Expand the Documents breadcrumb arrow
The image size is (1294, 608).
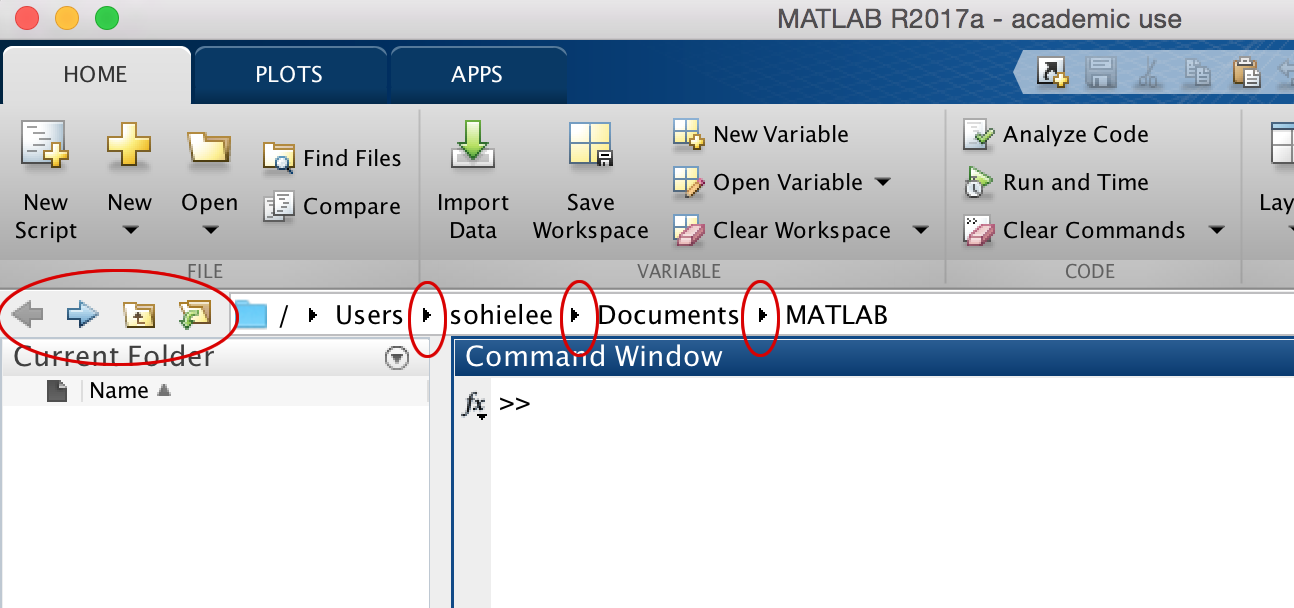pos(762,315)
